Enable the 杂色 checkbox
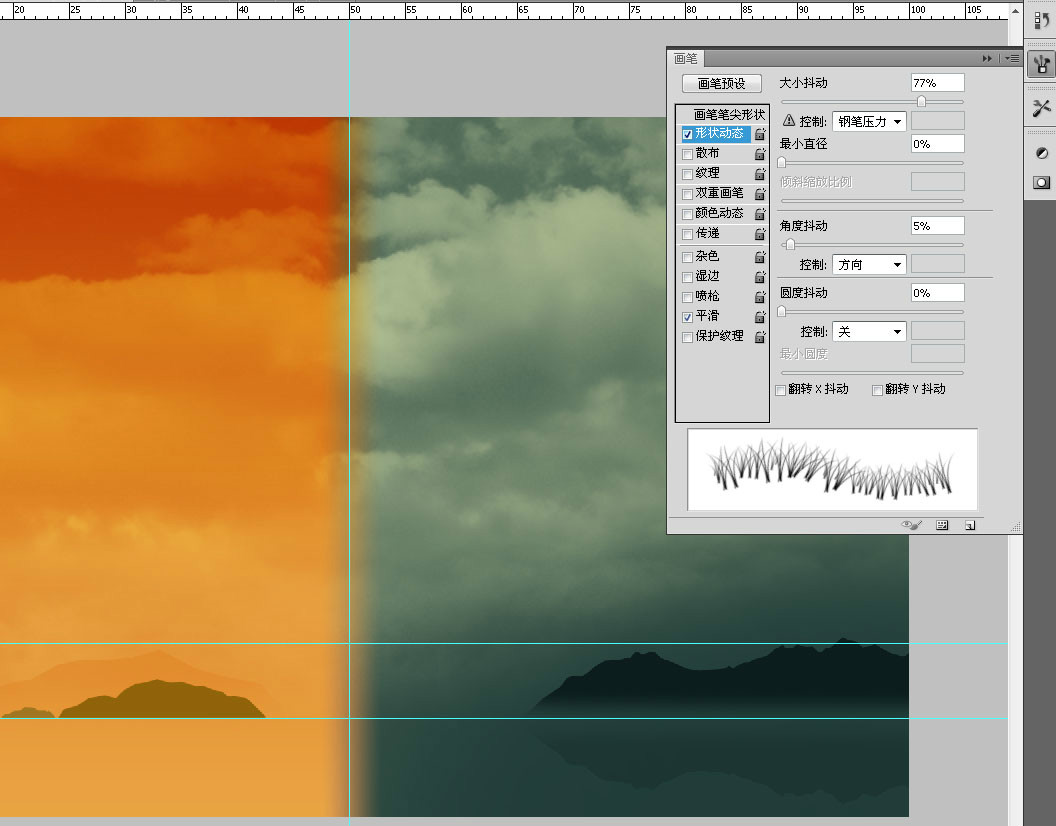1056x826 pixels. pos(688,257)
